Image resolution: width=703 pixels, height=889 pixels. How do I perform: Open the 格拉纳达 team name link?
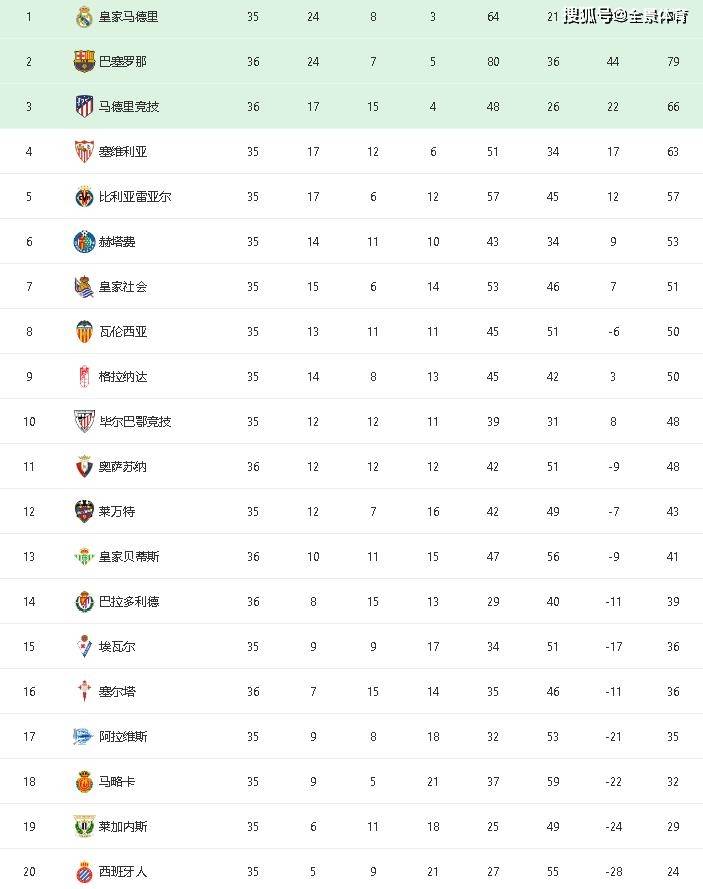pos(122,377)
